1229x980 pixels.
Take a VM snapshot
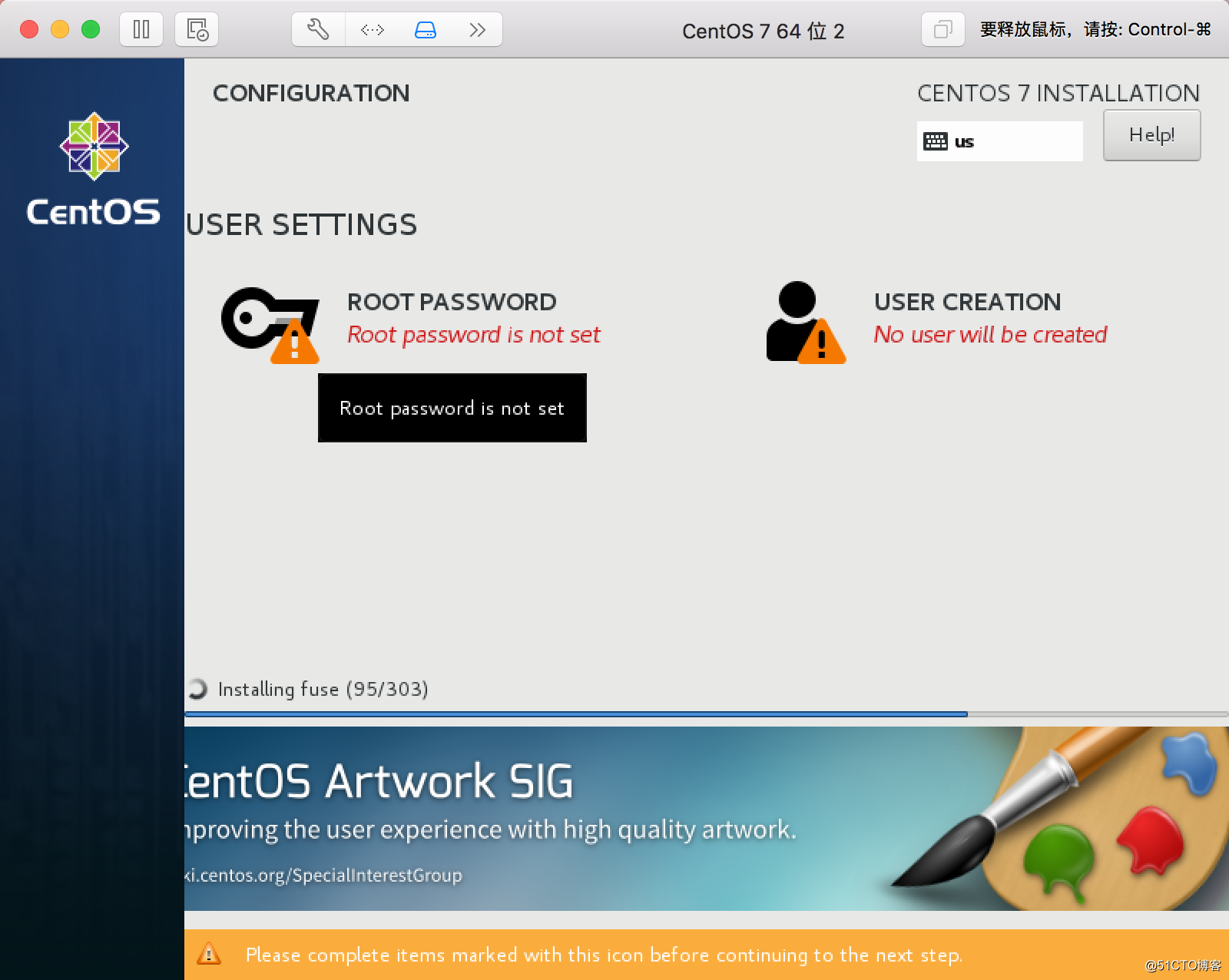197,30
